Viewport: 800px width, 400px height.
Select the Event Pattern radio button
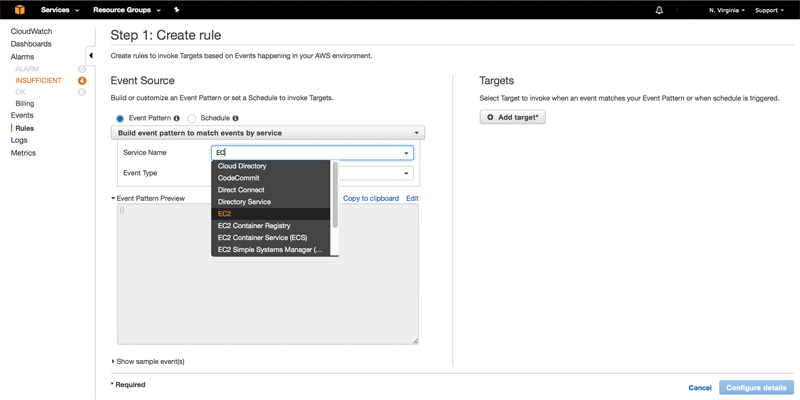[x=120, y=118]
